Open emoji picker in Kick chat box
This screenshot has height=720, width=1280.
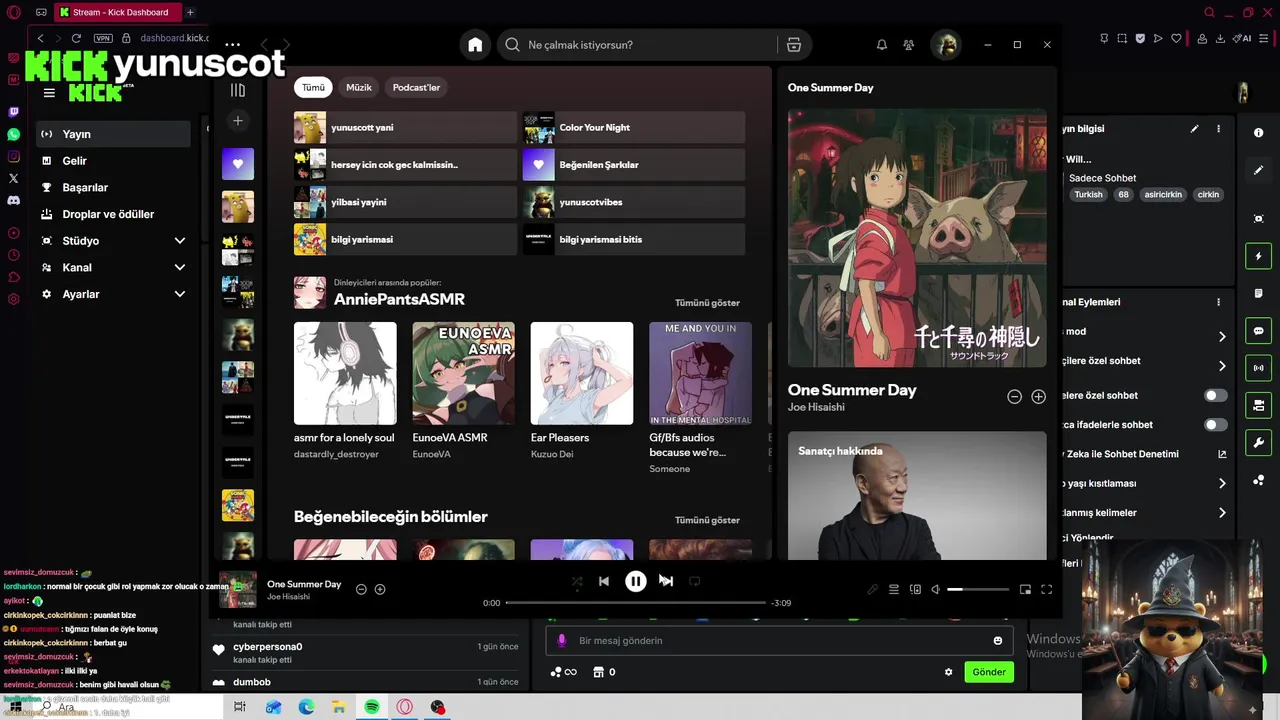pyautogui.click(x=998, y=641)
